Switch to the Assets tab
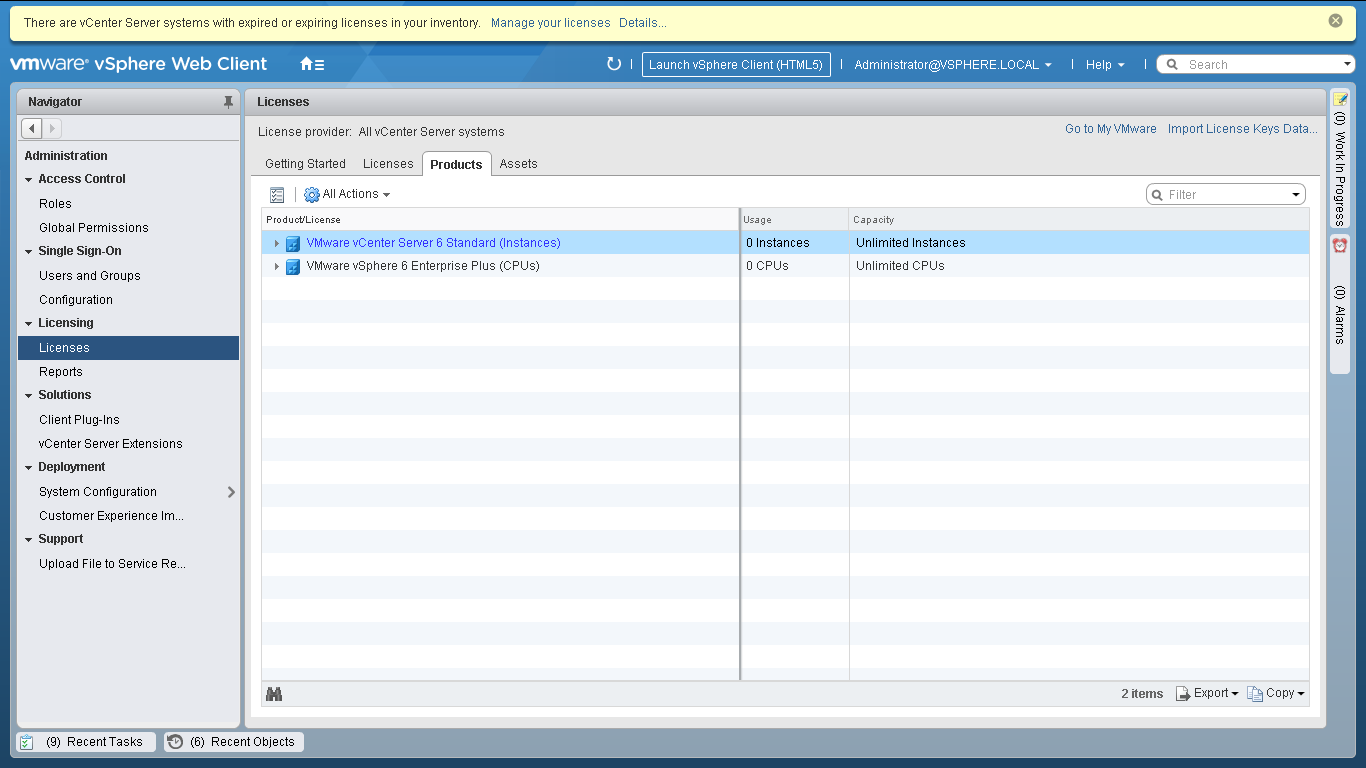This screenshot has width=1366, height=768. 518,164
